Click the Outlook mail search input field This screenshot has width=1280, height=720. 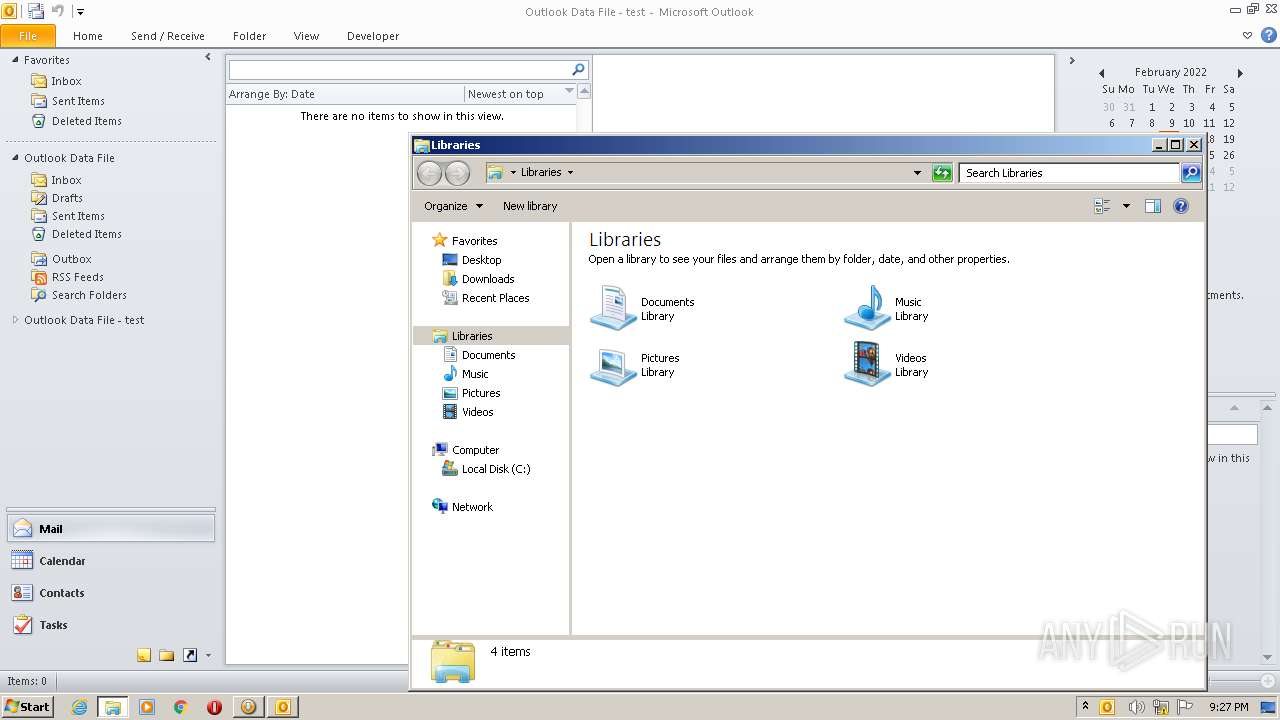[399, 70]
